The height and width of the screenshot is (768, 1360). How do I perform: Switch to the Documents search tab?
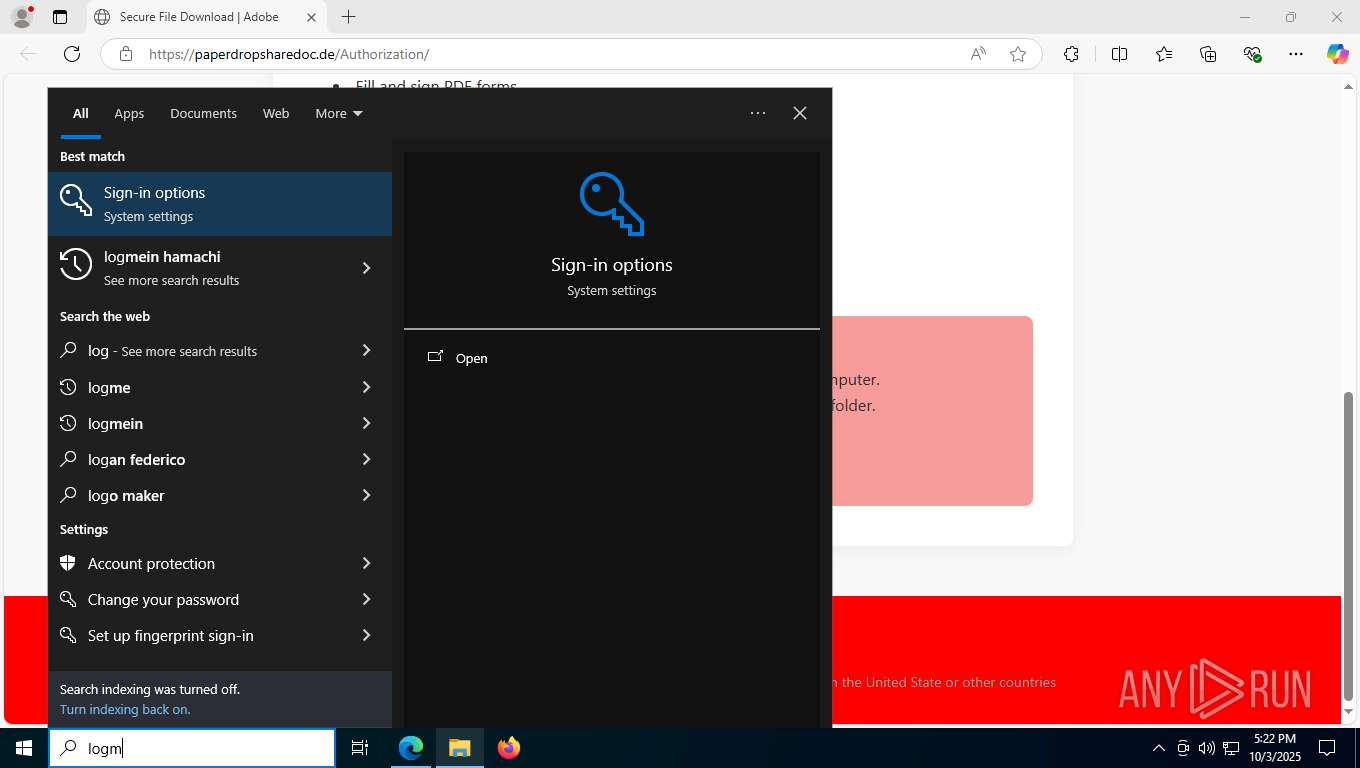pos(203,113)
